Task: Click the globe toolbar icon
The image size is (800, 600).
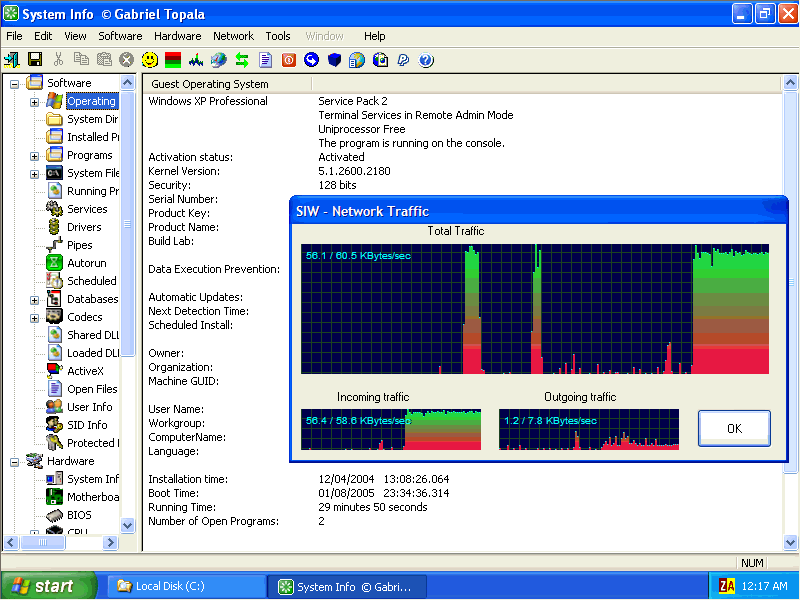Action: [219, 60]
